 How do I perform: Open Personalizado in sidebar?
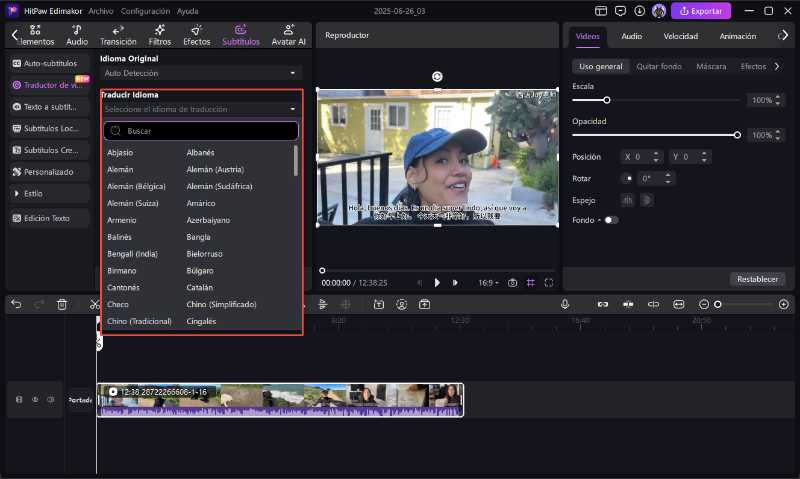49,172
